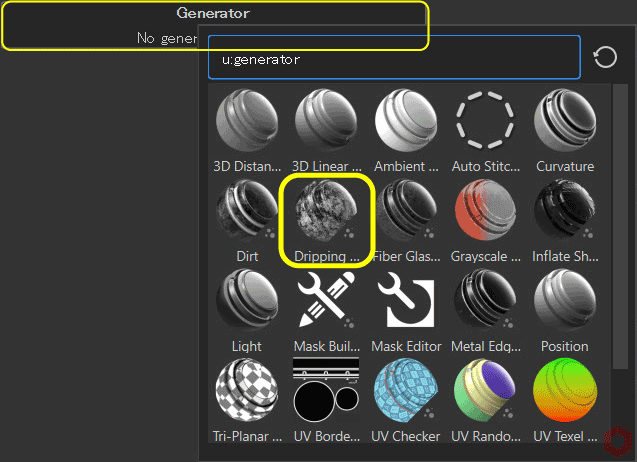
Task: Reset the search filter with circular arrow
Action: click(605, 57)
